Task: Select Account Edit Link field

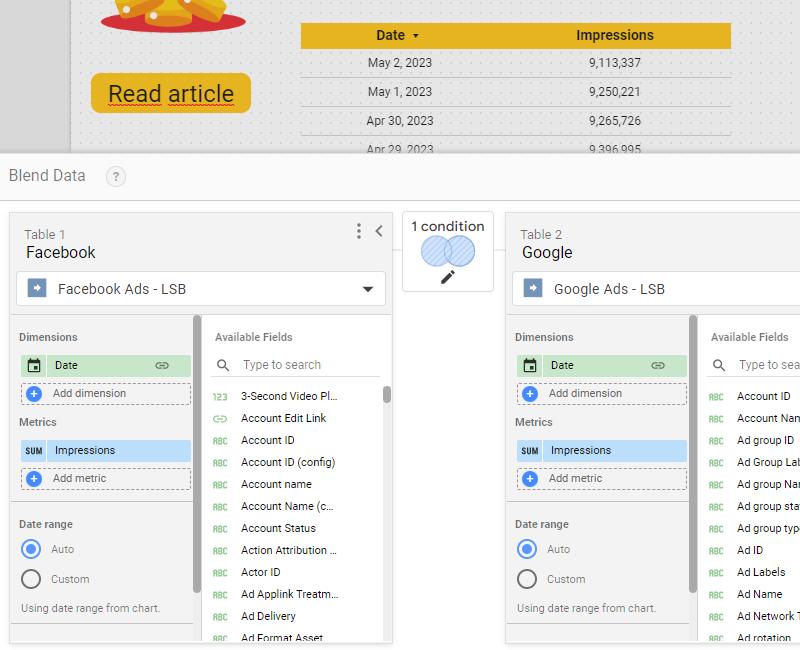Action: point(283,418)
